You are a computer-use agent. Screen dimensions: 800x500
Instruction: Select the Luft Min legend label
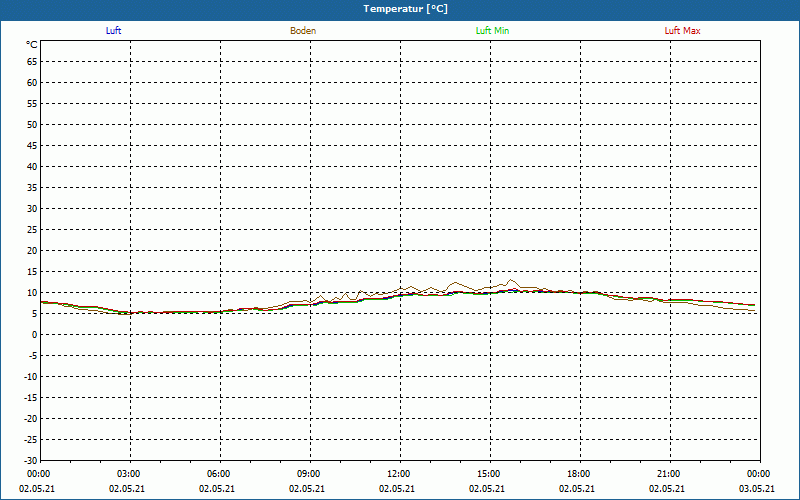pyautogui.click(x=492, y=31)
